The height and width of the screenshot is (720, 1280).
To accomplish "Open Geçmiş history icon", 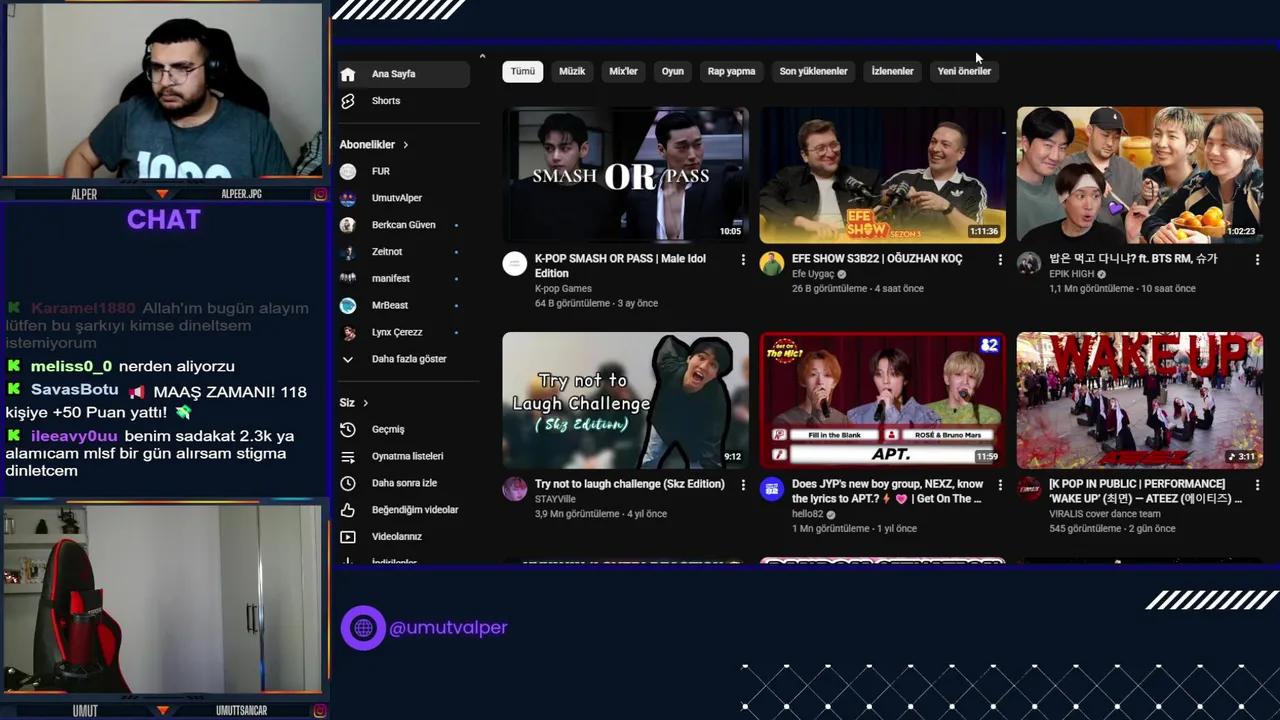I will (348, 429).
